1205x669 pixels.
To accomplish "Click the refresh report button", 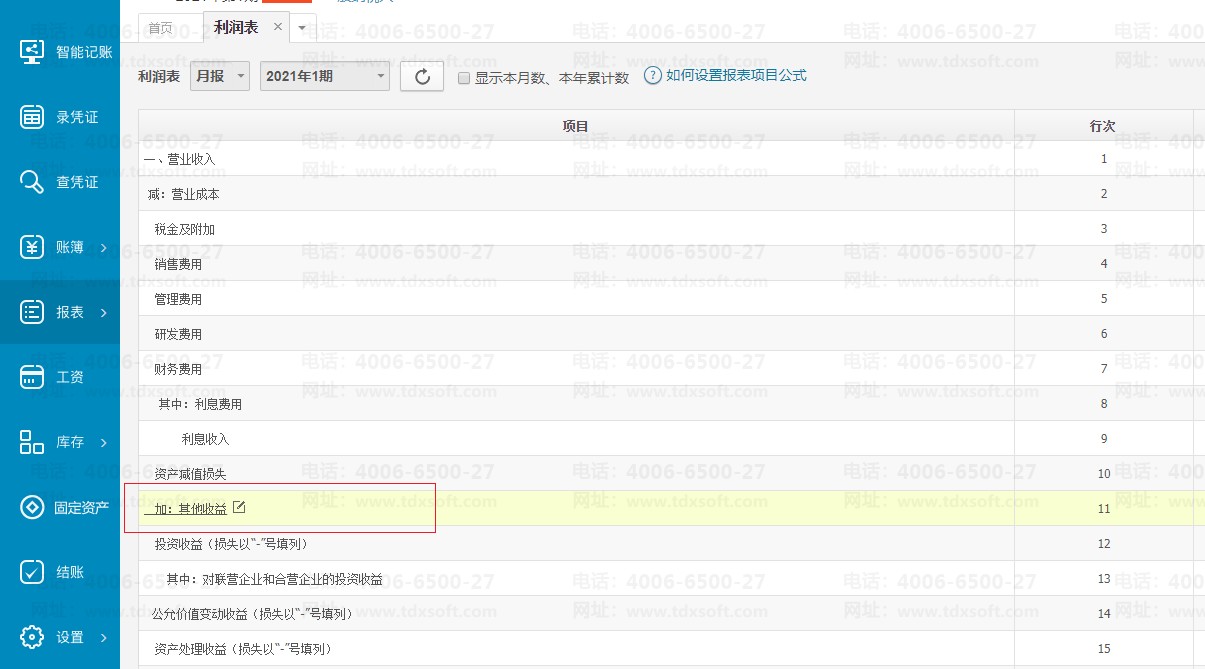I will pyautogui.click(x=421, y=77).
